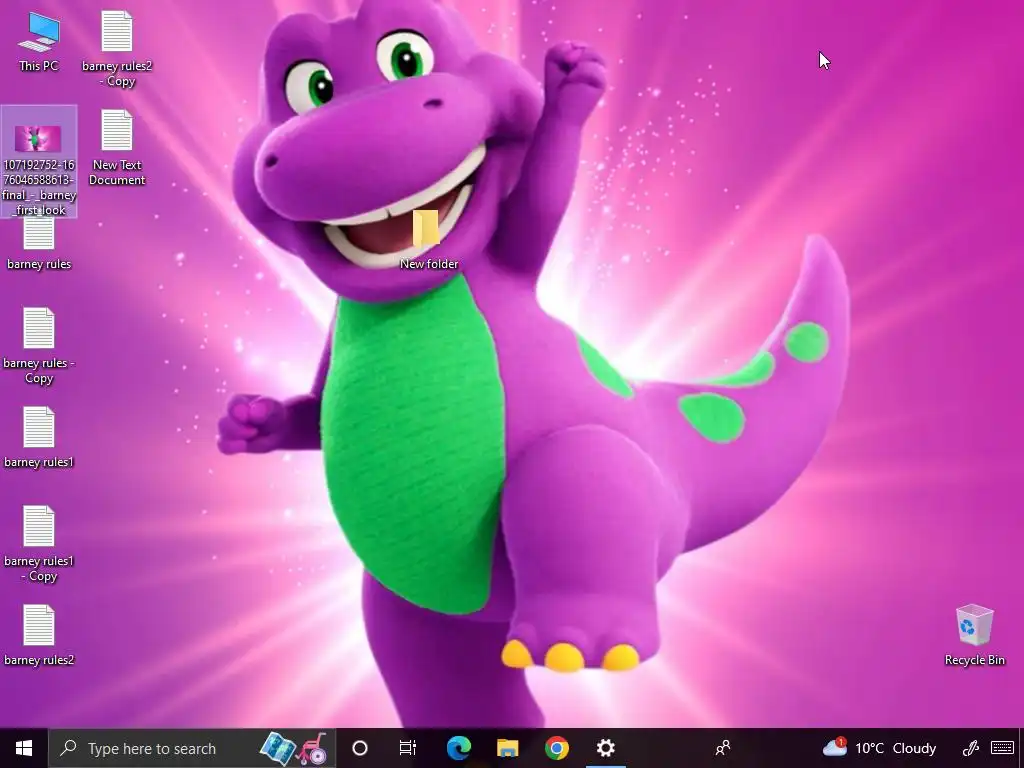The width and height of the screenshot is (1024, 768).
Task: Select the Recycle Bin icon
Action: 974,635
